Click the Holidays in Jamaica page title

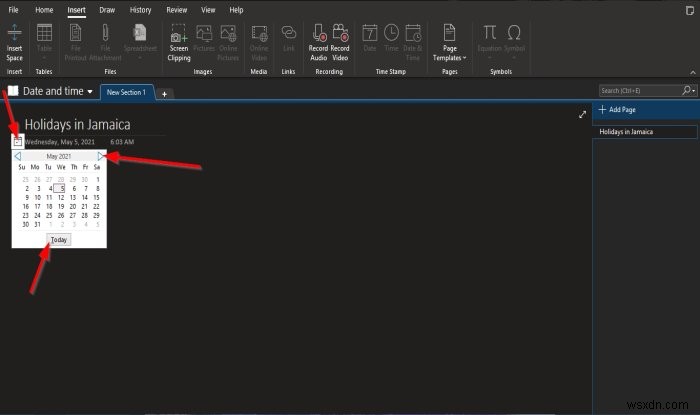pyautogui.click(x=77, y=124)
